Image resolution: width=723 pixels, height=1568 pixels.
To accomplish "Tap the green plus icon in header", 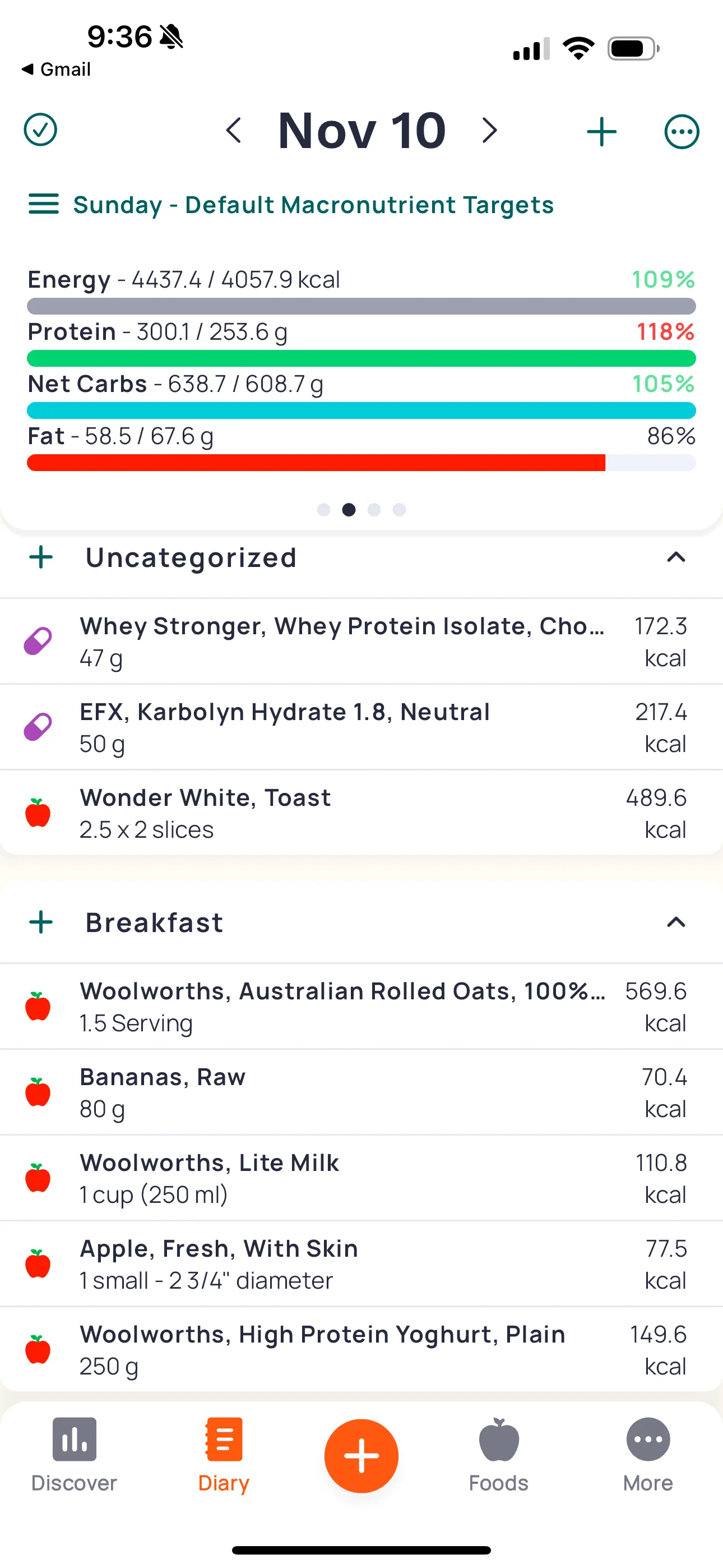I will pyautogui.click(x=601, y=131).
